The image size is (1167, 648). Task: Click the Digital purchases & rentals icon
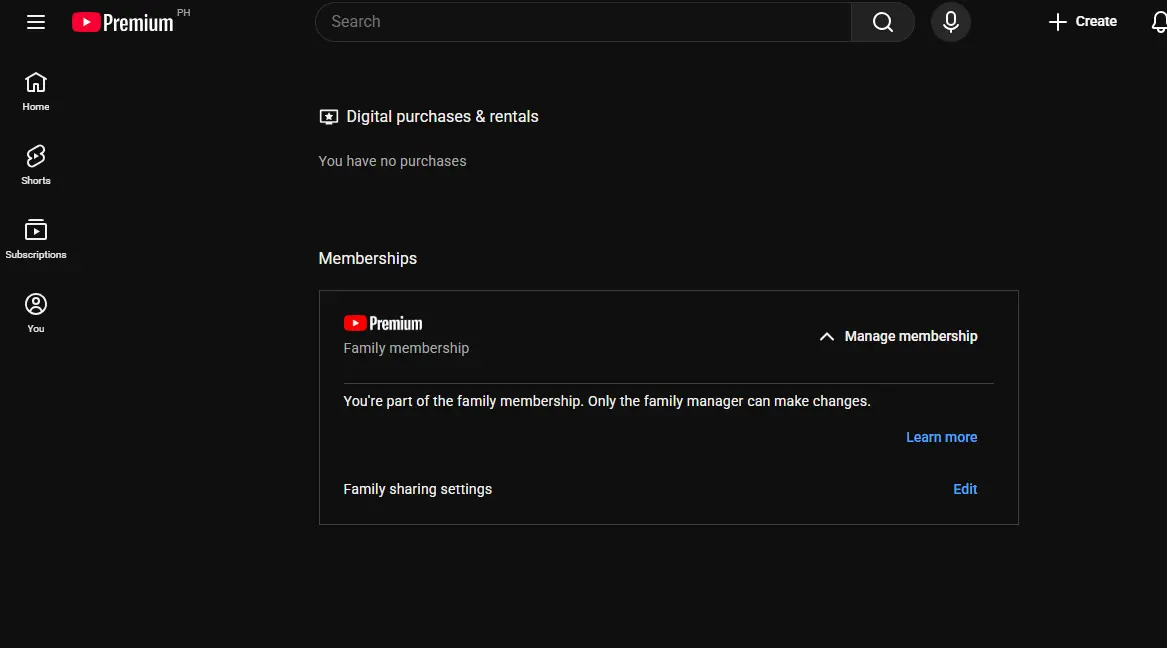(328, 117)
